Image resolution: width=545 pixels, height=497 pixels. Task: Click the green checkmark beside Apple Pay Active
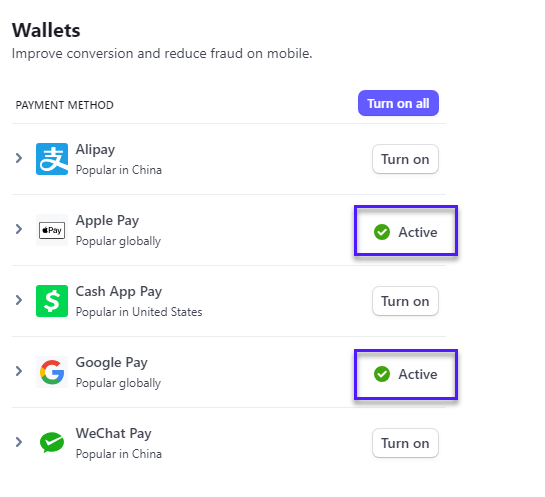382,232
